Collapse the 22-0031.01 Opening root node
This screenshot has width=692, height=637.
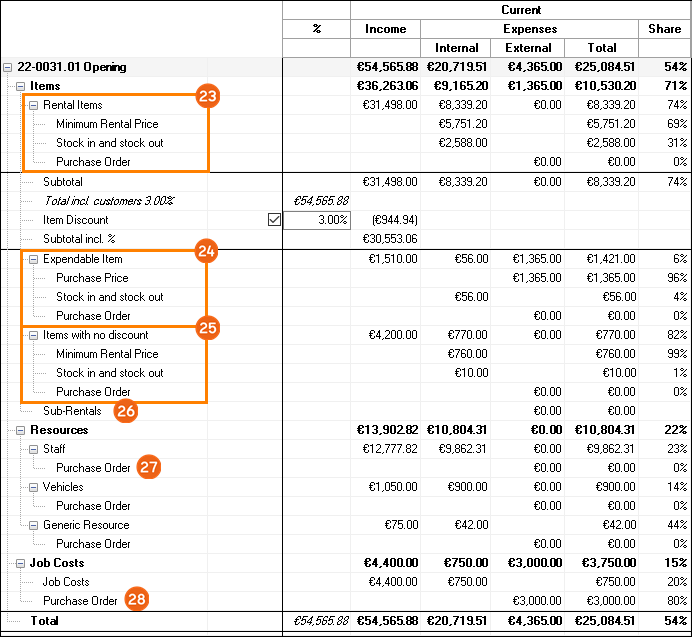[8, 67]
